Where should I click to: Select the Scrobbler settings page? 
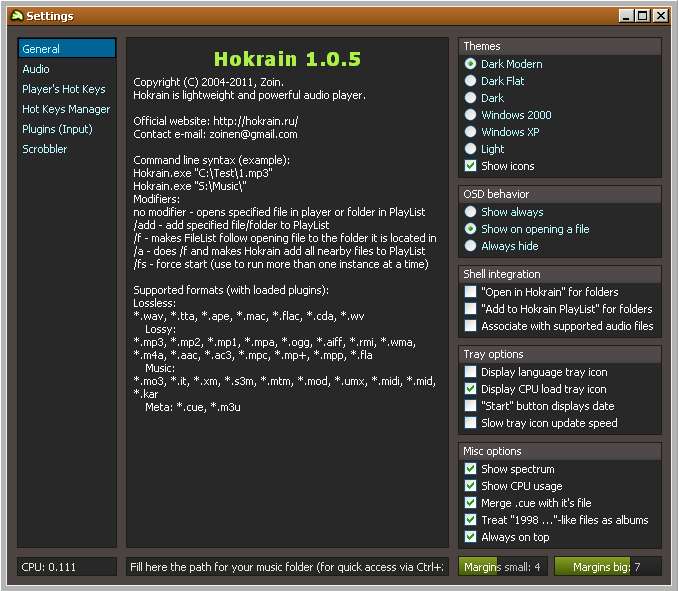tap(45, 149)
